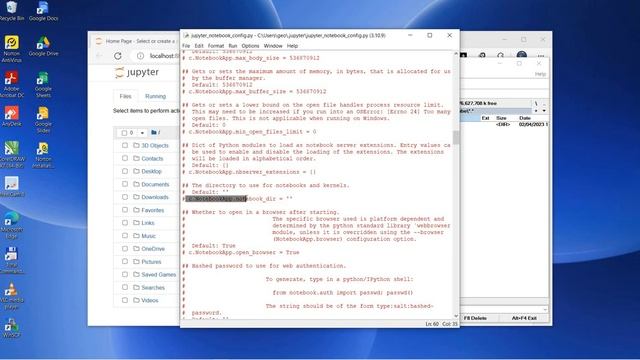Open the Help menu in Total Commander window
The image size is (640, 360).
[540, 74]
